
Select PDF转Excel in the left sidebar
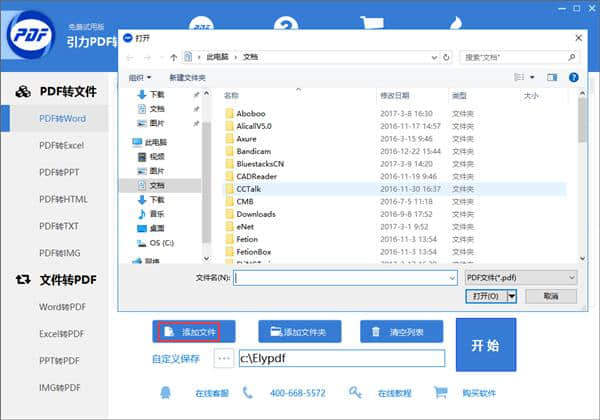point(62,146)
